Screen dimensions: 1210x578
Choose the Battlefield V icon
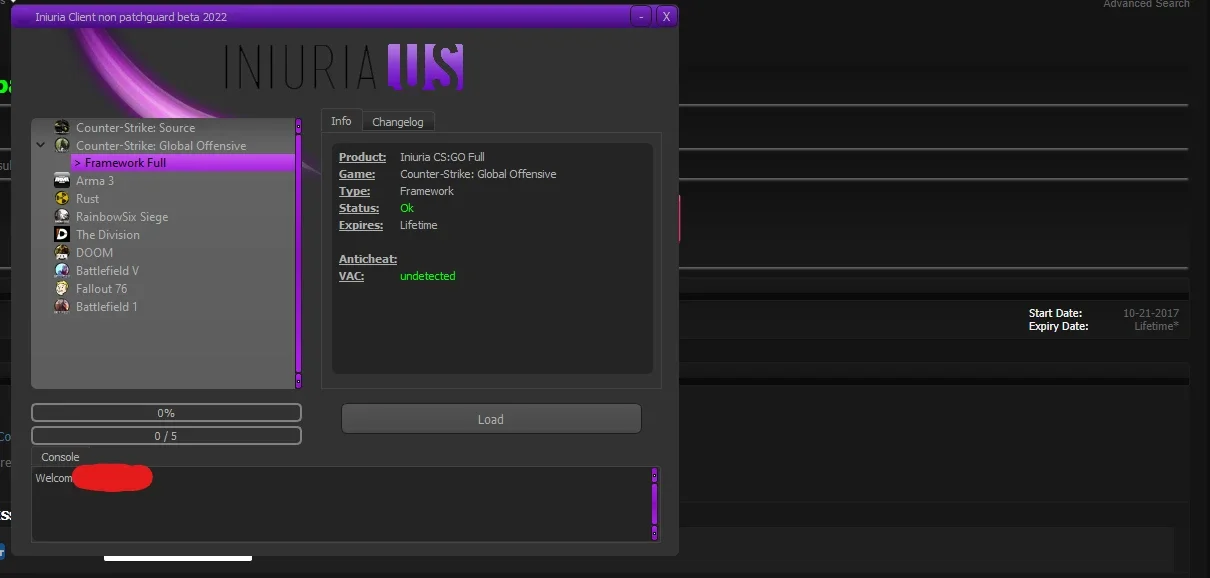[62, 271]
